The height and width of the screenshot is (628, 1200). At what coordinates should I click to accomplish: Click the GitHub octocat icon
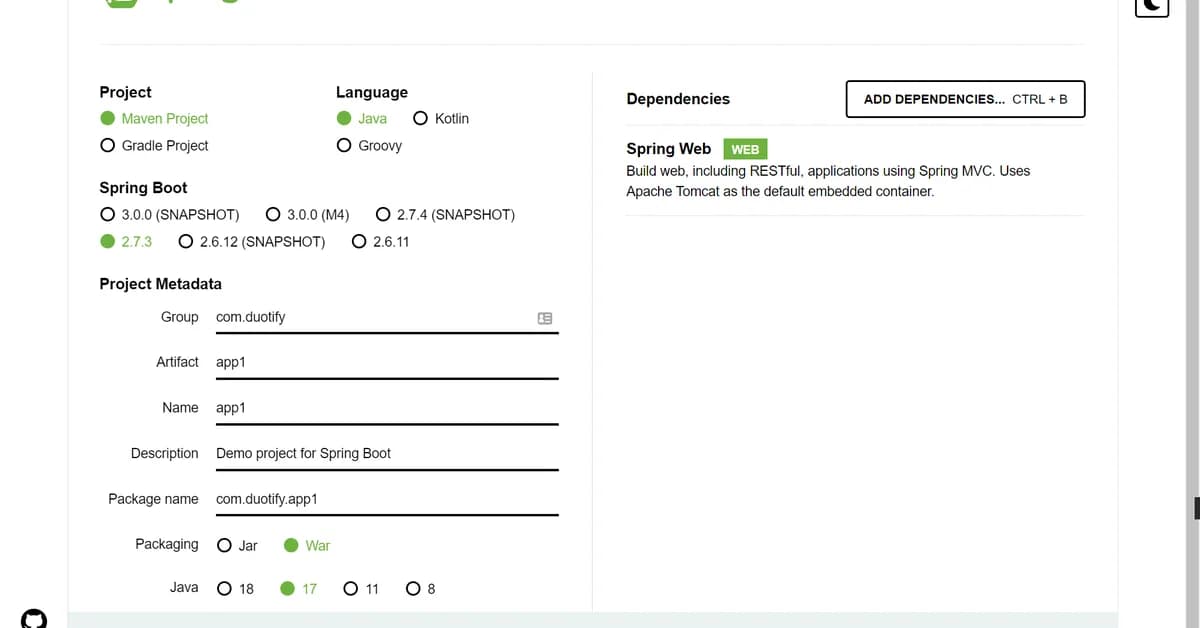pyautogui.click(x=34, y=619)
